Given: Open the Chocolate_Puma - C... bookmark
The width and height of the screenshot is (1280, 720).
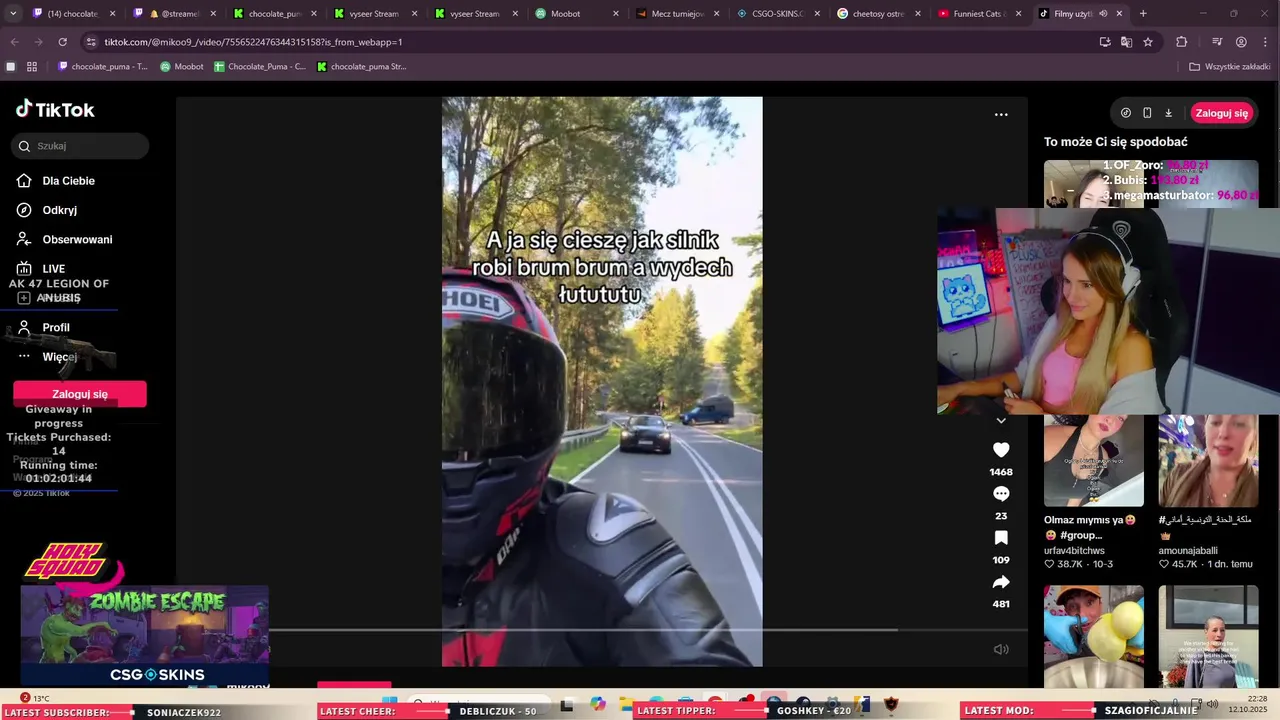Looking at the screenshot, I should point(260,67).
